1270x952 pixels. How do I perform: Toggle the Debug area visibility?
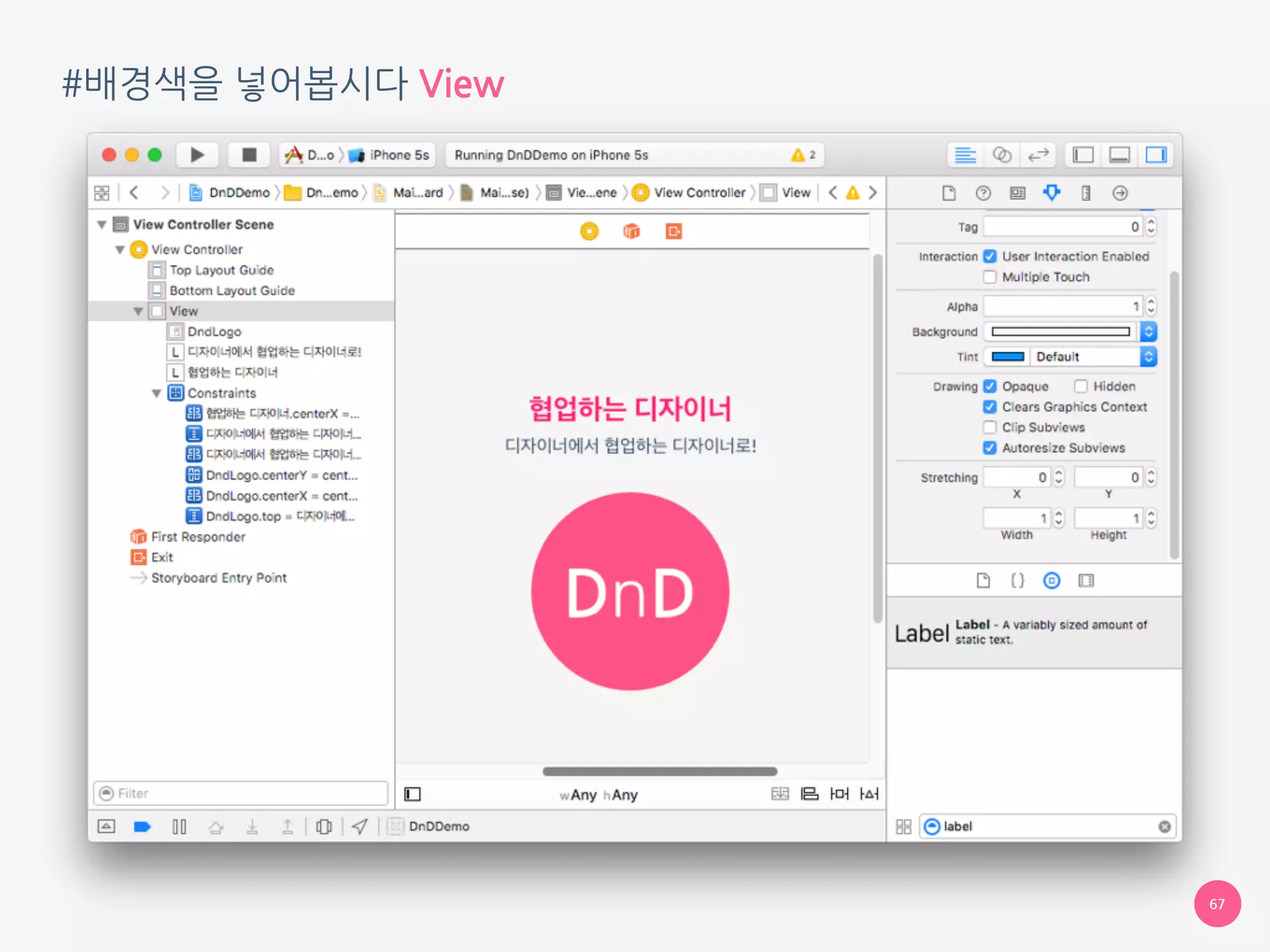pos(1119,155)
